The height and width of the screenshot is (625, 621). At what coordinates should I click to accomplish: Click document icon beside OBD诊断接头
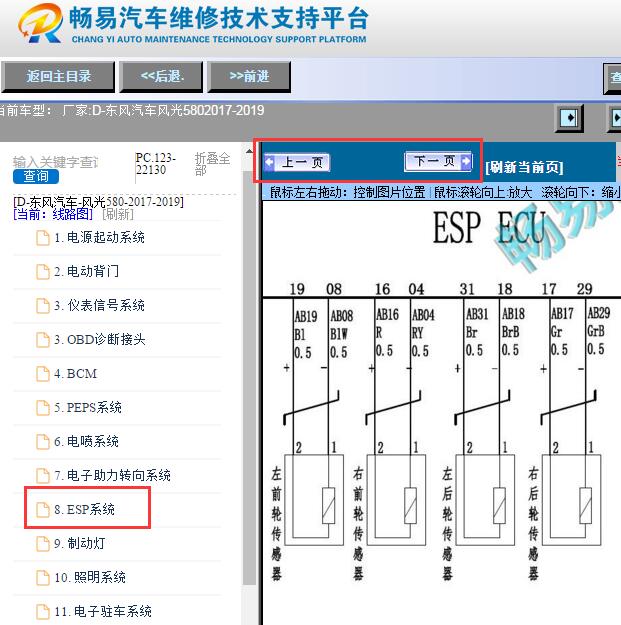click(x=43, y=340)
